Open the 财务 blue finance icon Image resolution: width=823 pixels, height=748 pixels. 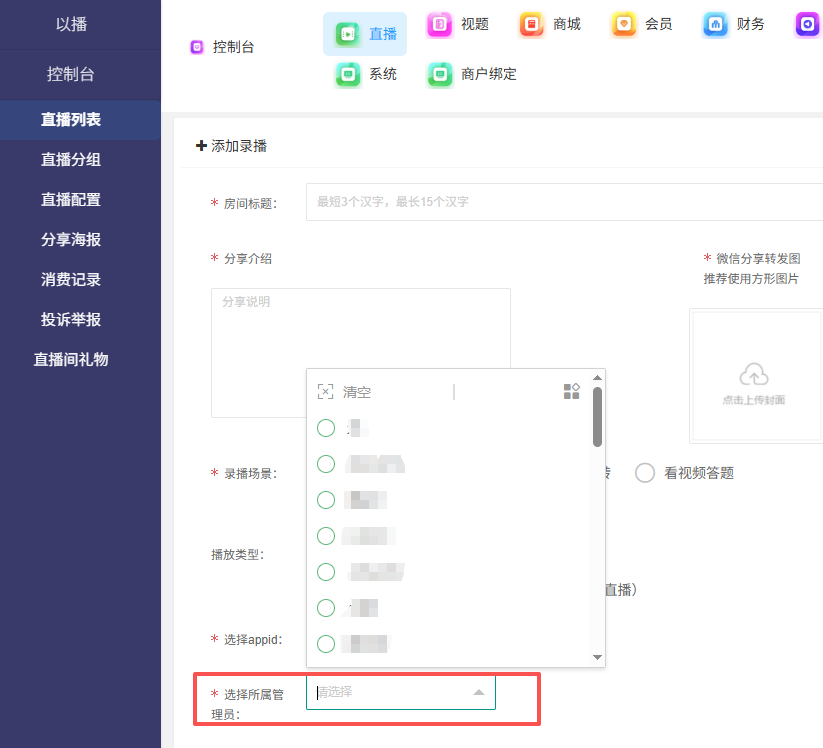715,25
